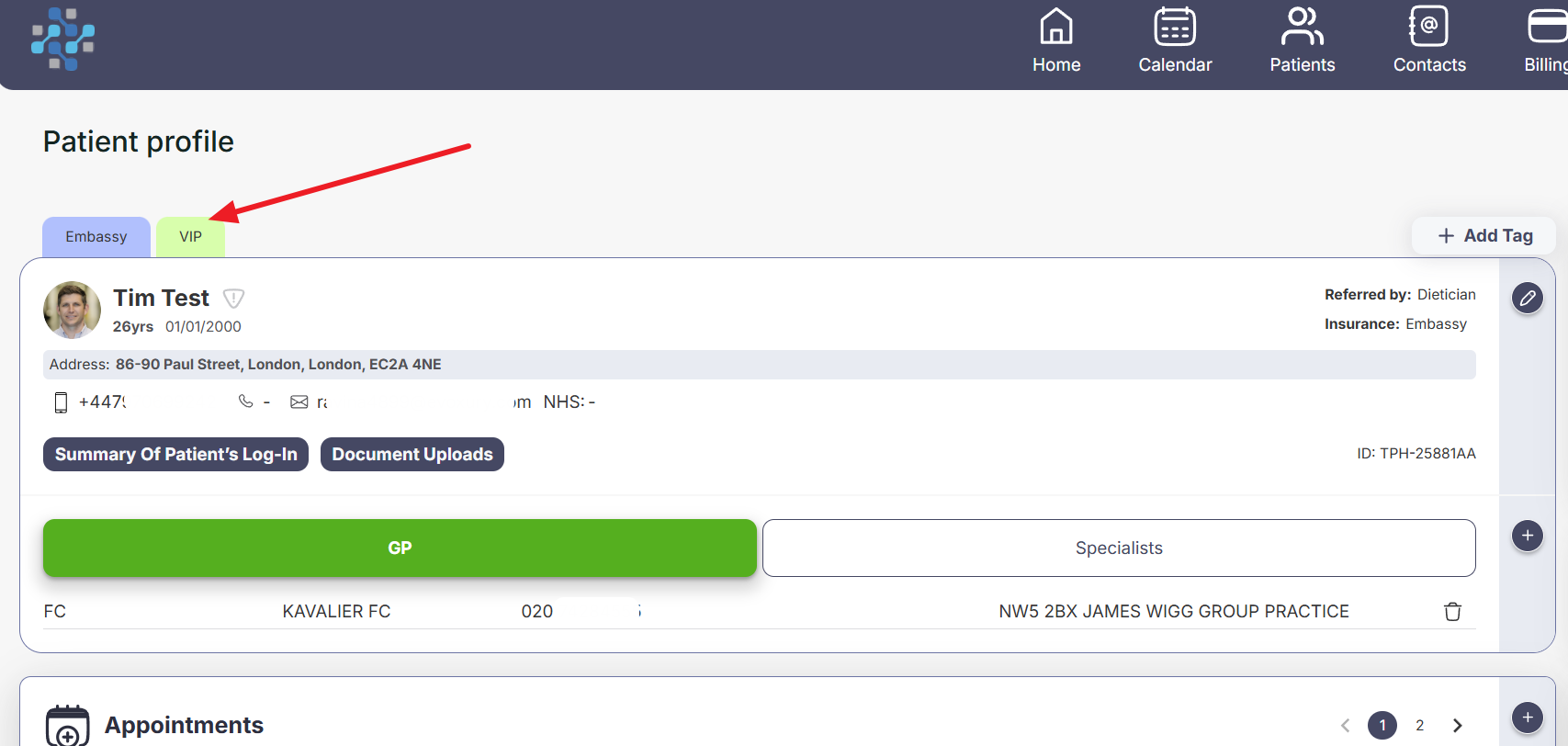Click the pencil edit profile icon
This screenshot has height=746, width=1568.
pyautogui.click(x=1527, y=298)
